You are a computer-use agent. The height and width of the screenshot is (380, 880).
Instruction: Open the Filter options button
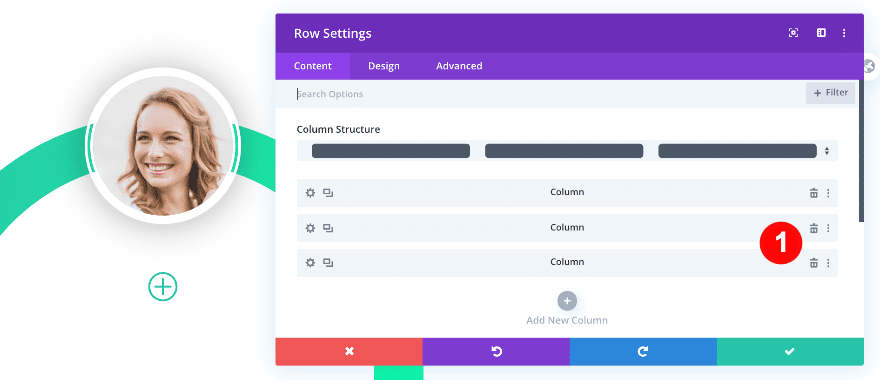click(x=831, y=93)
